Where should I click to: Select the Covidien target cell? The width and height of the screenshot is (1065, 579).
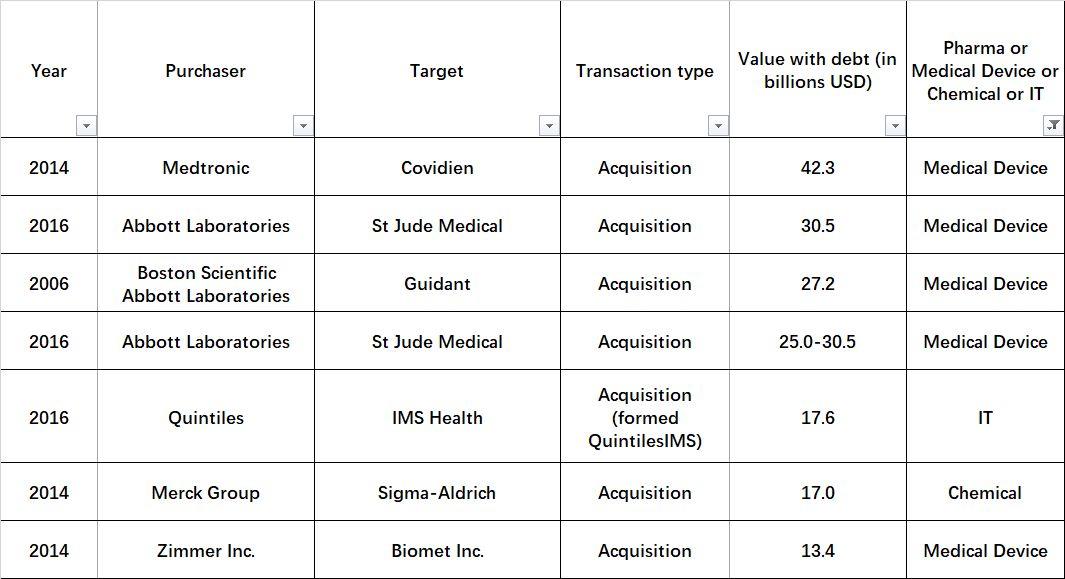437,167
